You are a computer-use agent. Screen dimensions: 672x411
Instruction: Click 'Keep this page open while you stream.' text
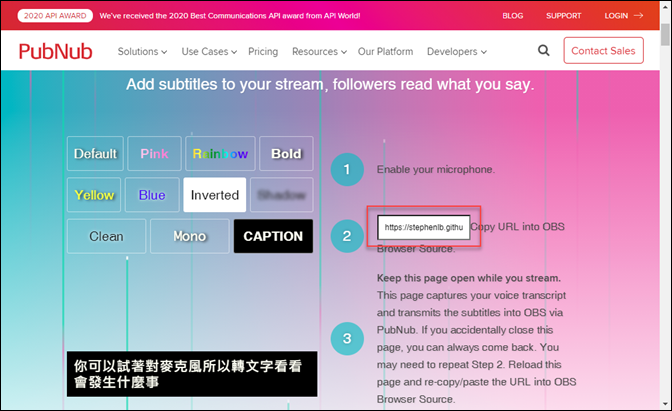[x=469, y=278]
